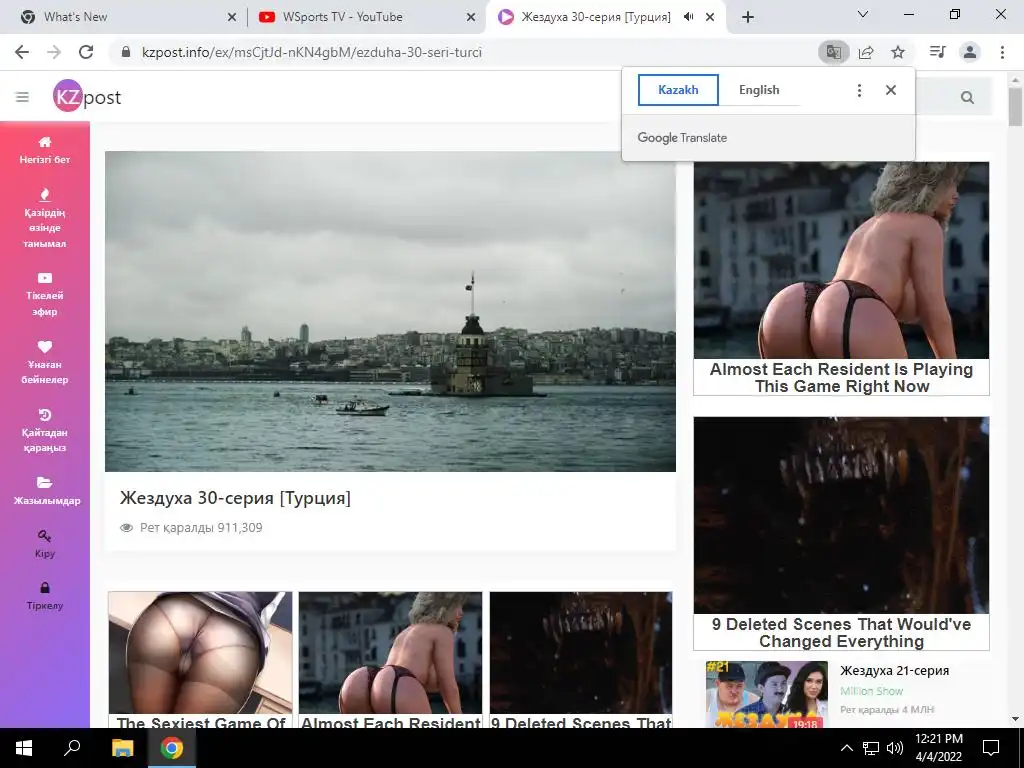Open Chrome's three-dot menu
This screenshot has height=768, width=1024.
[1002, 52]
